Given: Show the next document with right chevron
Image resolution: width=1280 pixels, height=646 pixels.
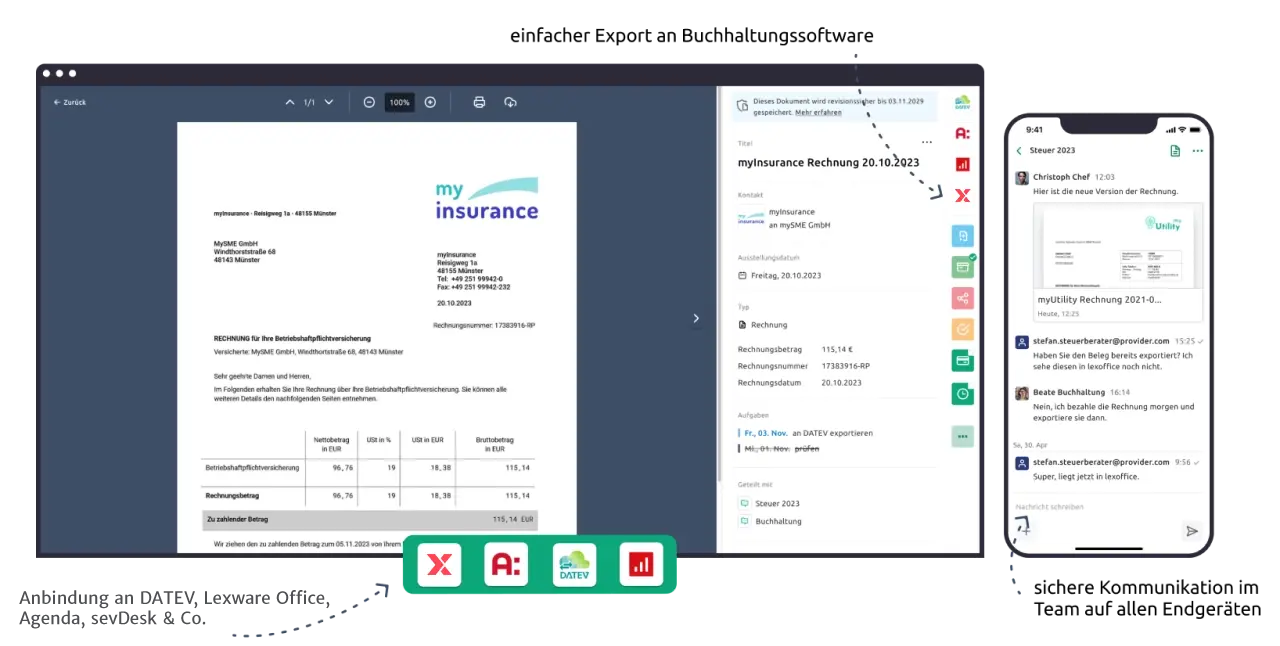Looking at the screenshot, I should pos(697,318).
